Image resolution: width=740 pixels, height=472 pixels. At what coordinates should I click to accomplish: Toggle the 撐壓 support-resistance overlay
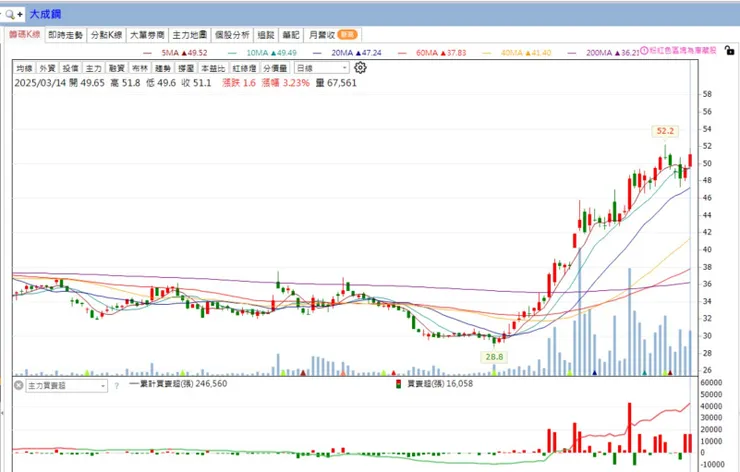coord(186,68)
